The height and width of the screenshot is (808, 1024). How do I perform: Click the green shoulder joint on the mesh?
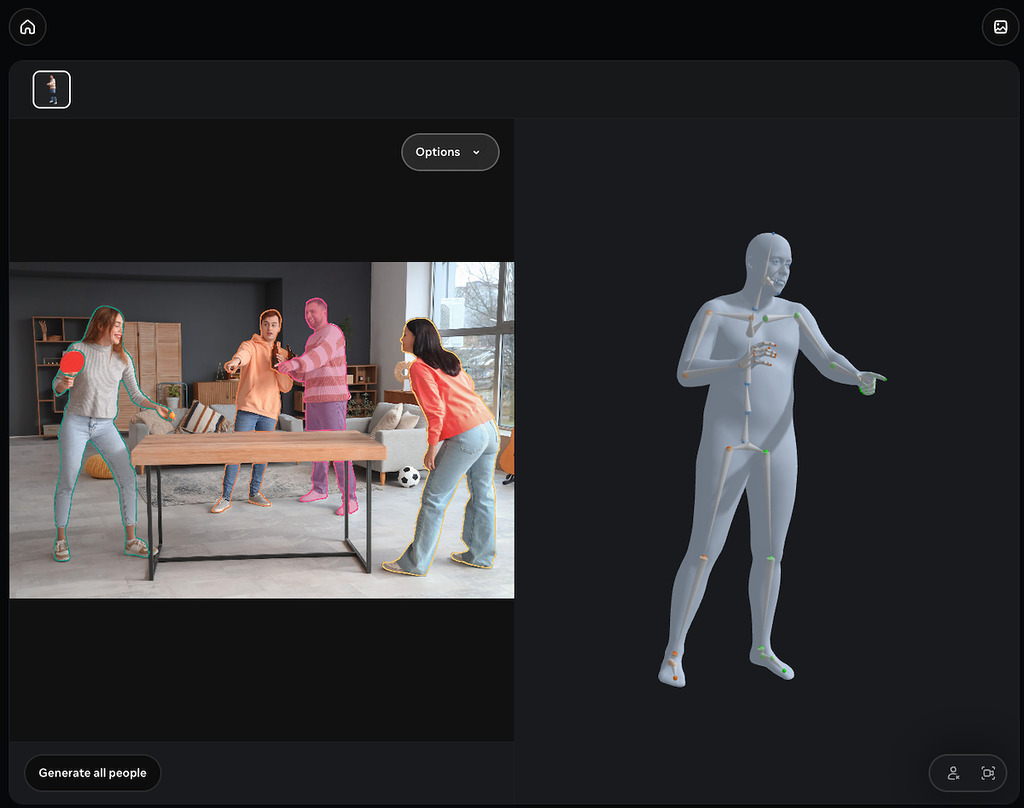(x=797, y=316)
